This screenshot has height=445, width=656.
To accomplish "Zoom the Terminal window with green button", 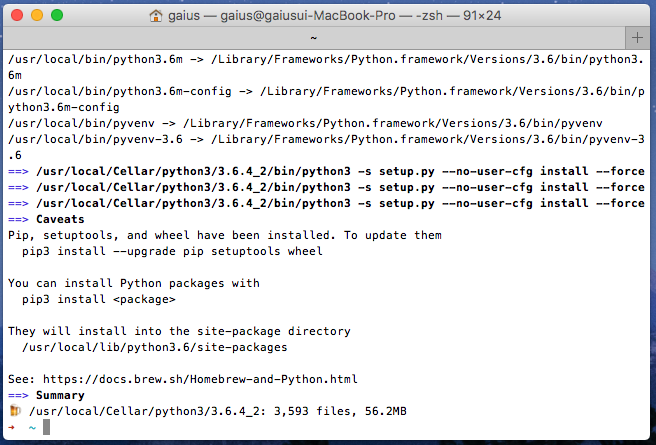I will [57, 16].
